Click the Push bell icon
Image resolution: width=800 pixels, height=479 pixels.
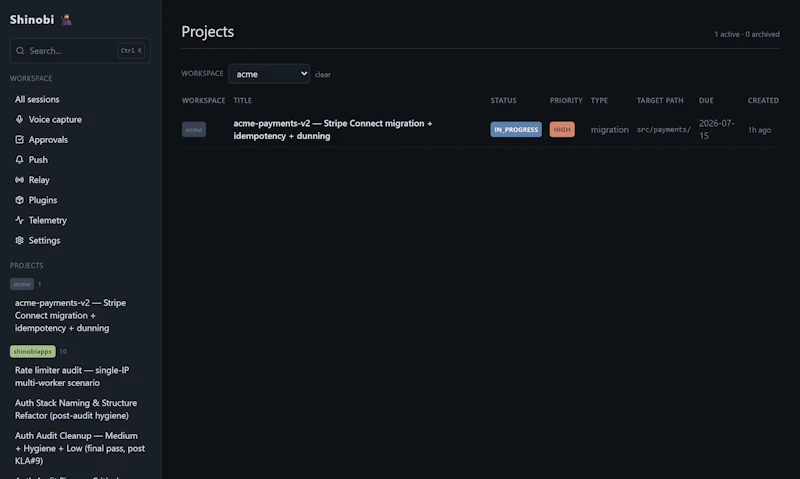[x=19, y=160]
